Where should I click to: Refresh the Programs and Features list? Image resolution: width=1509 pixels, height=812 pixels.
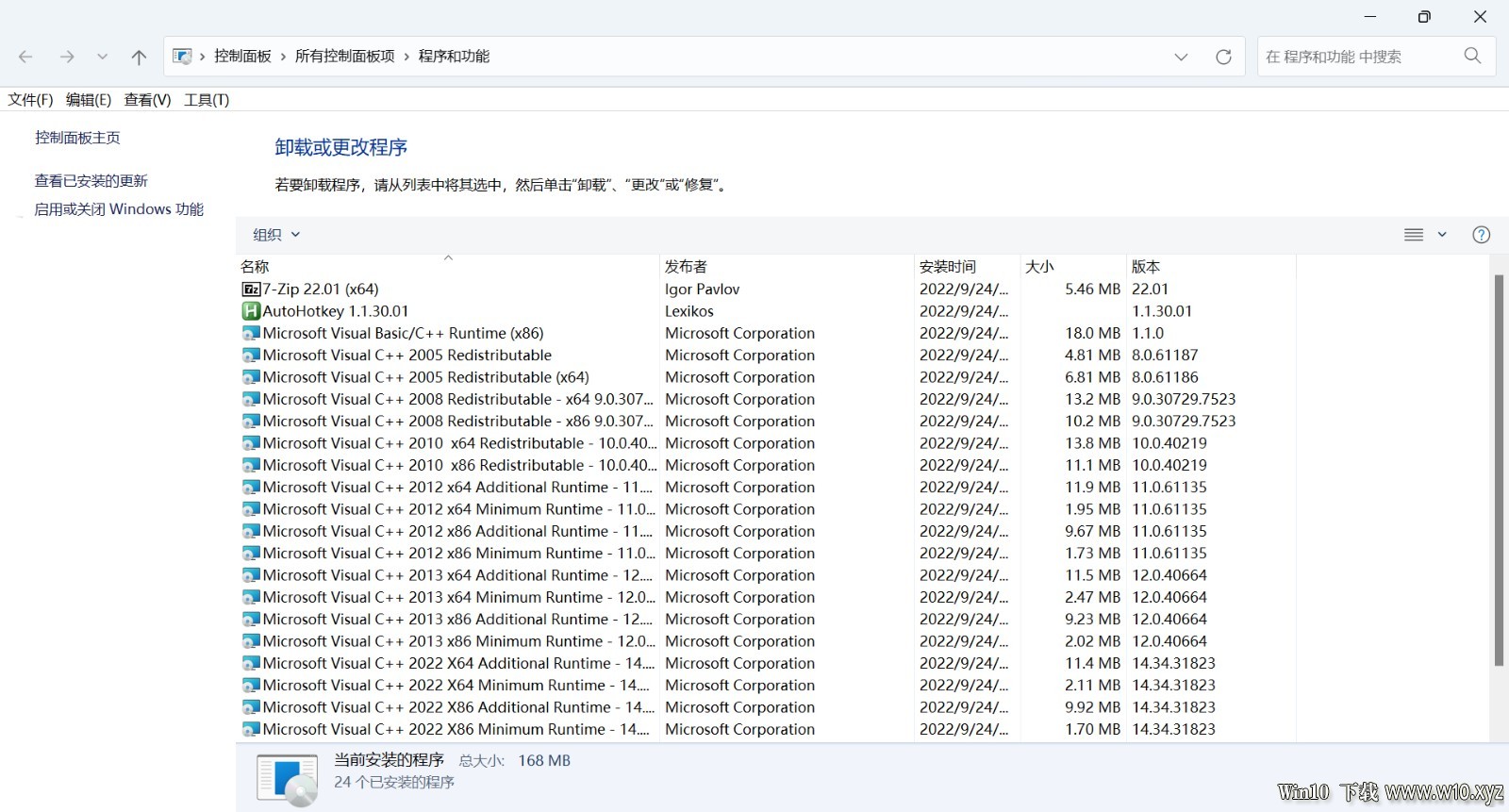(x=1224, y=57)
